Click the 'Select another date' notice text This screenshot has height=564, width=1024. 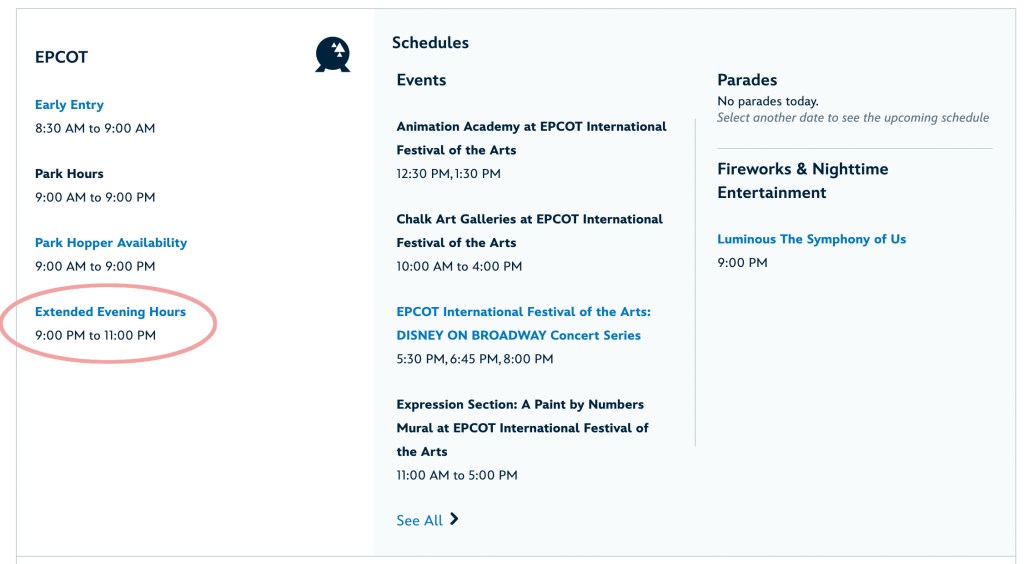click(852, 118)
